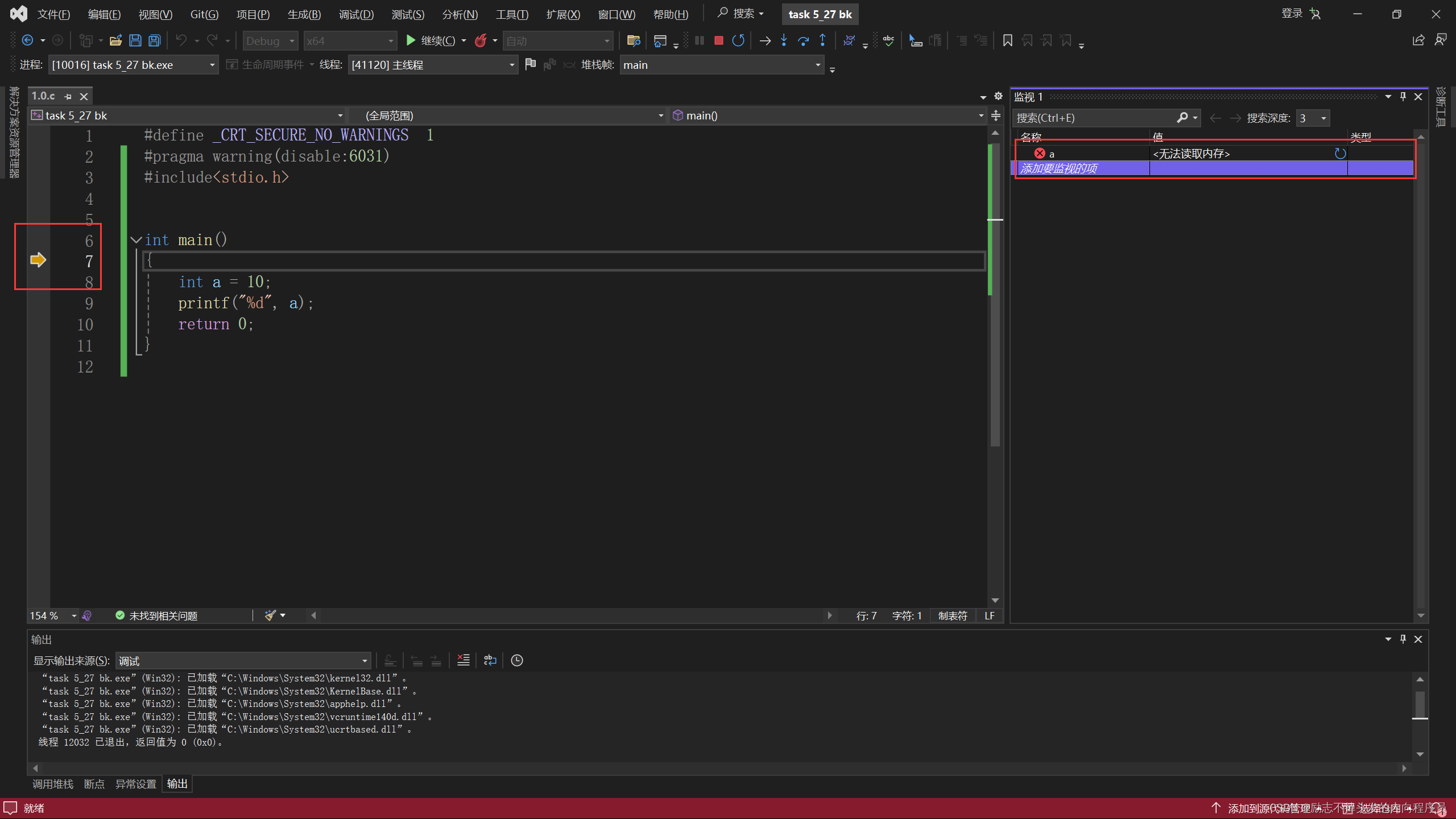Click the Find in Files folder-search icon
This screenshot has width=1456, height=819.
coord(633,40)
